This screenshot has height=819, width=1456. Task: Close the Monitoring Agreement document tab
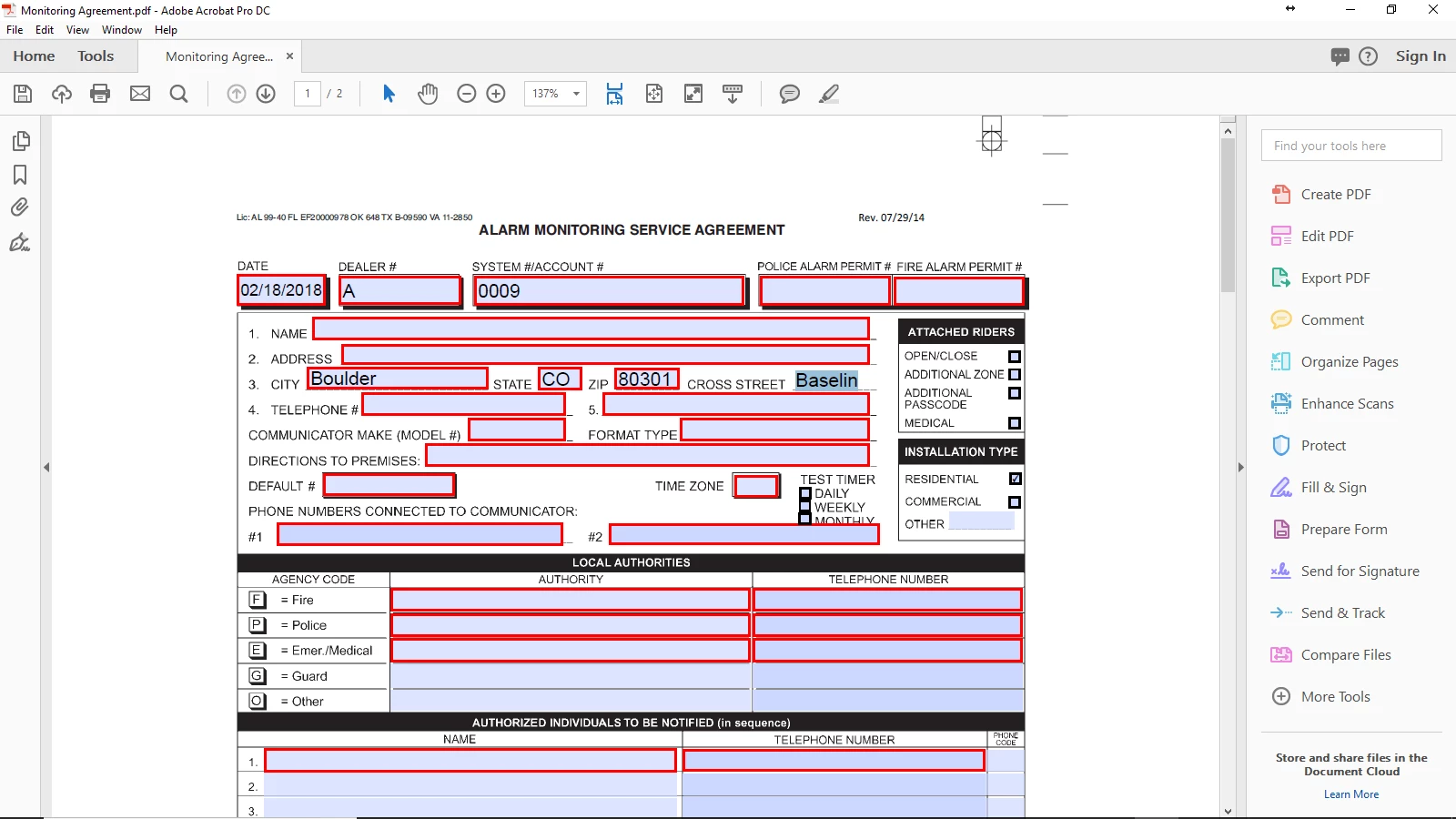coord(289,56)
